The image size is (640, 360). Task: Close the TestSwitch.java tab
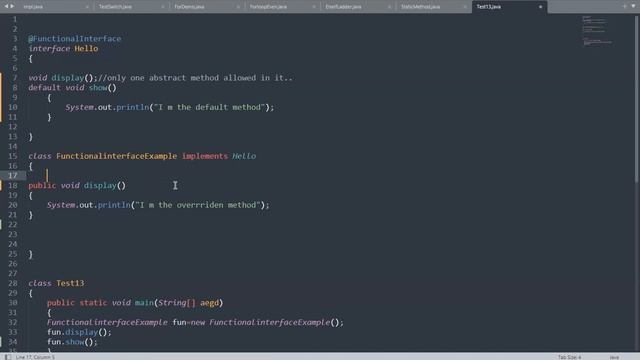click(162, 7)
